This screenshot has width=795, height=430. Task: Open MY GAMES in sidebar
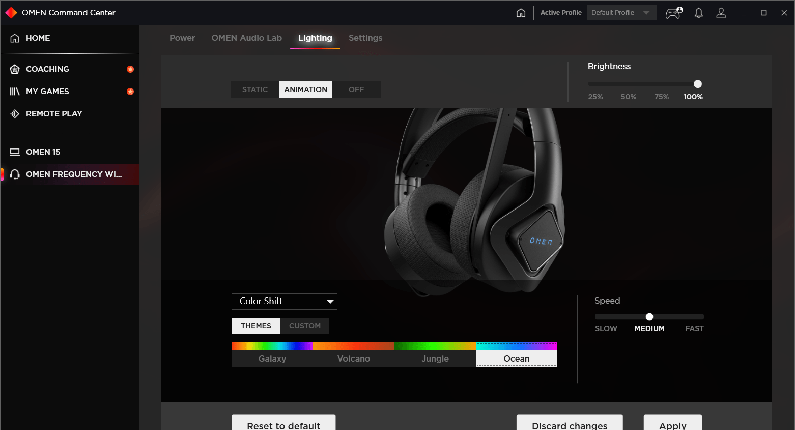click(x=70, y=91)
